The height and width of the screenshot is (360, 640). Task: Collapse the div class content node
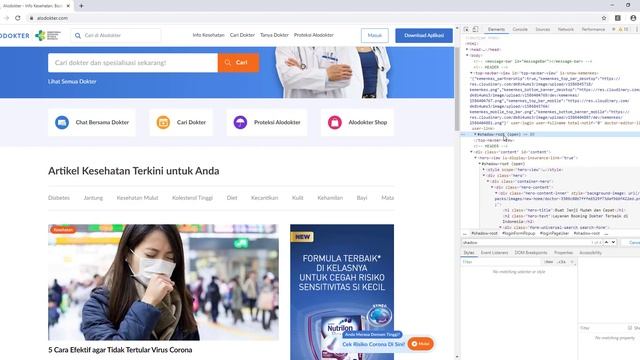(471, 152)
